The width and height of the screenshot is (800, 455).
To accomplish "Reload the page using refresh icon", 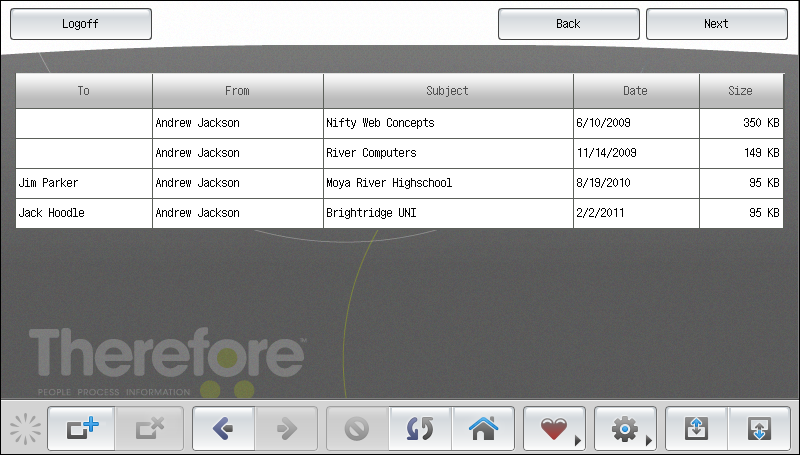I will (x=420, y=429).
